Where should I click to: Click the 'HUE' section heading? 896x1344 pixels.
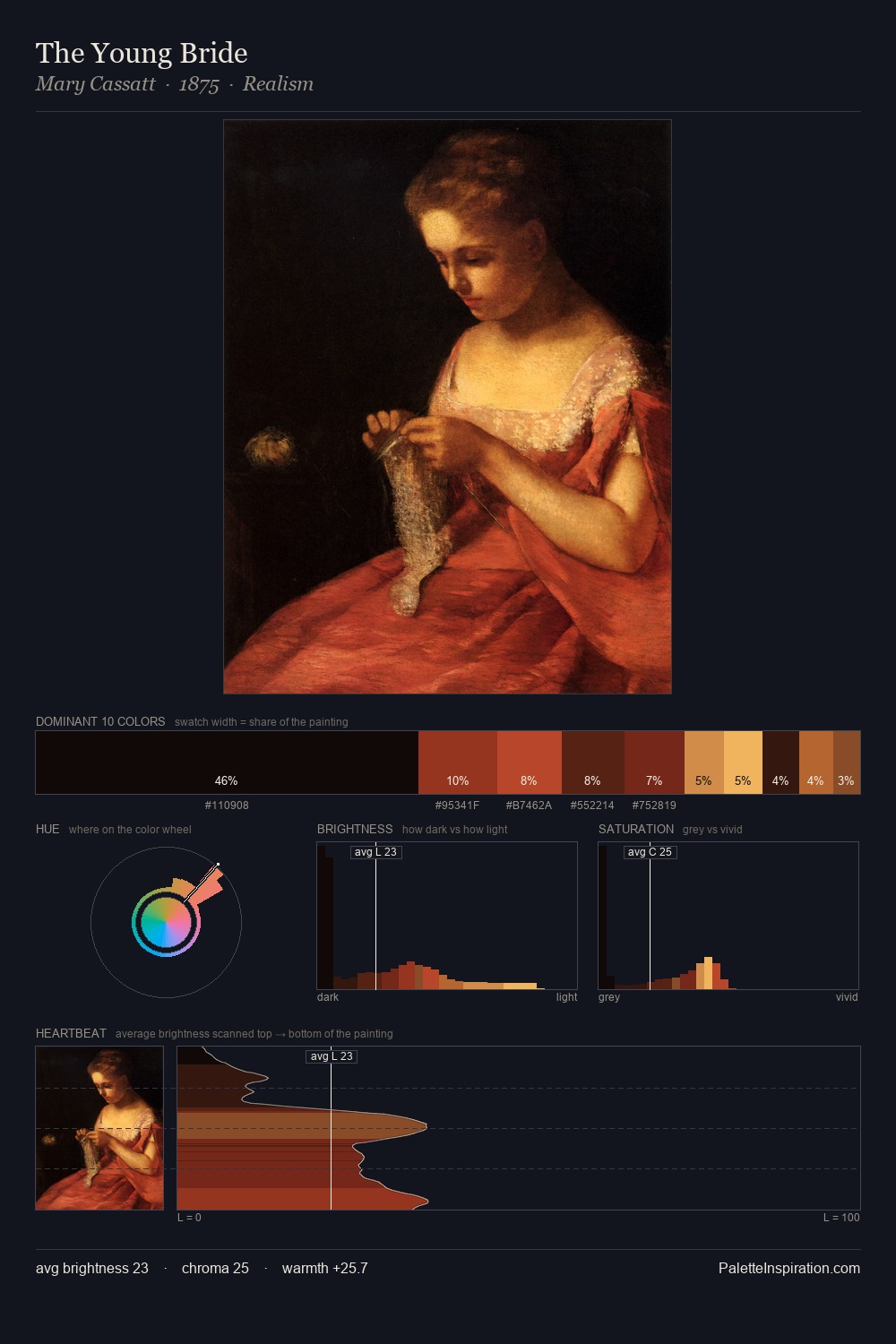[47, 829]
